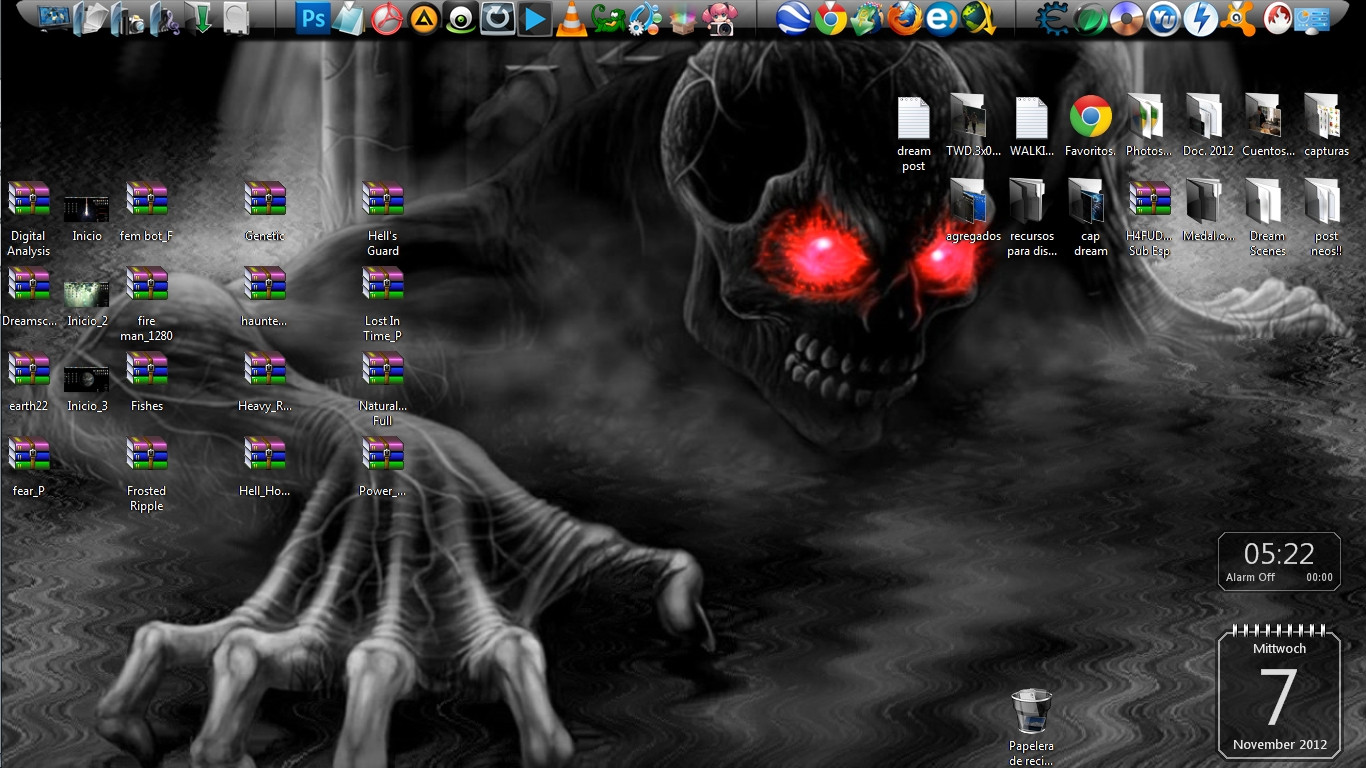Launch Mozilla Firefox from the dock
This screenshot has width=1366, height=768.
[x=904, y=18]
